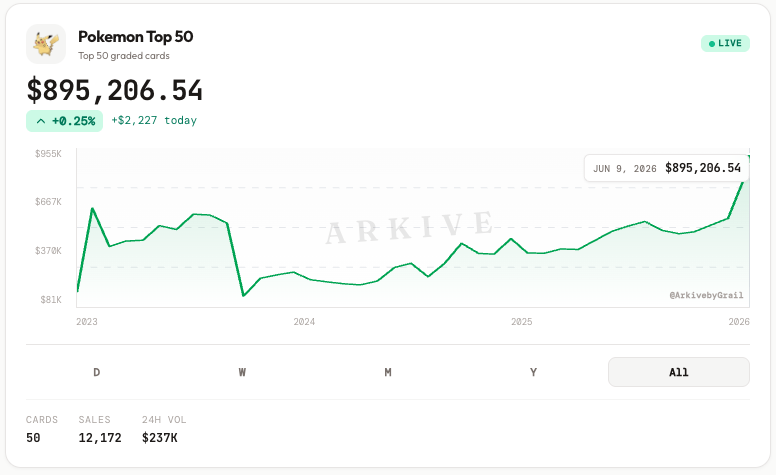Select the W time range tab

[242, 372]
